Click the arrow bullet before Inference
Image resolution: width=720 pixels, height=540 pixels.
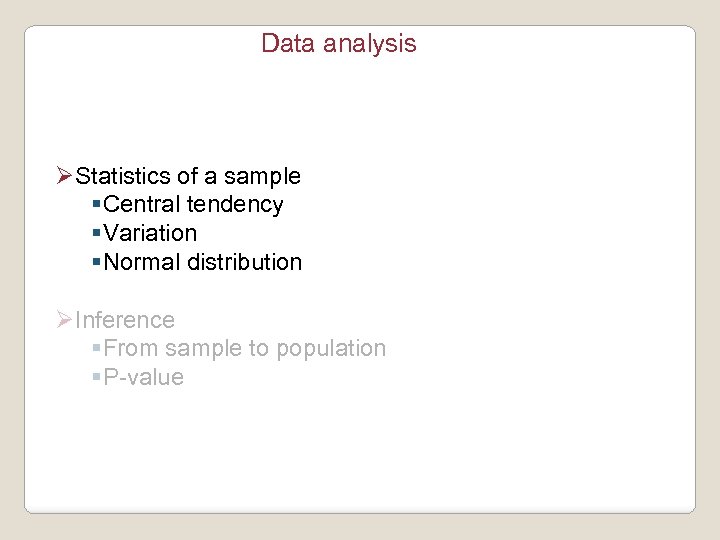[x=65, y=320]
